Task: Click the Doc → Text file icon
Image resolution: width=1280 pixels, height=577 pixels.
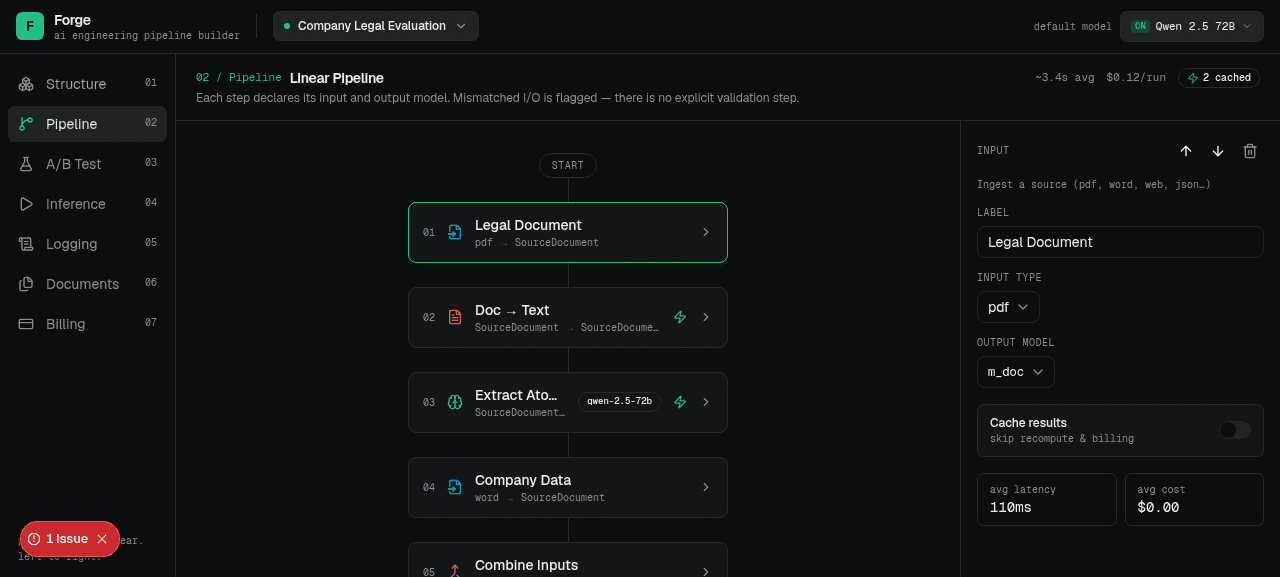Action: coord(455,317)
